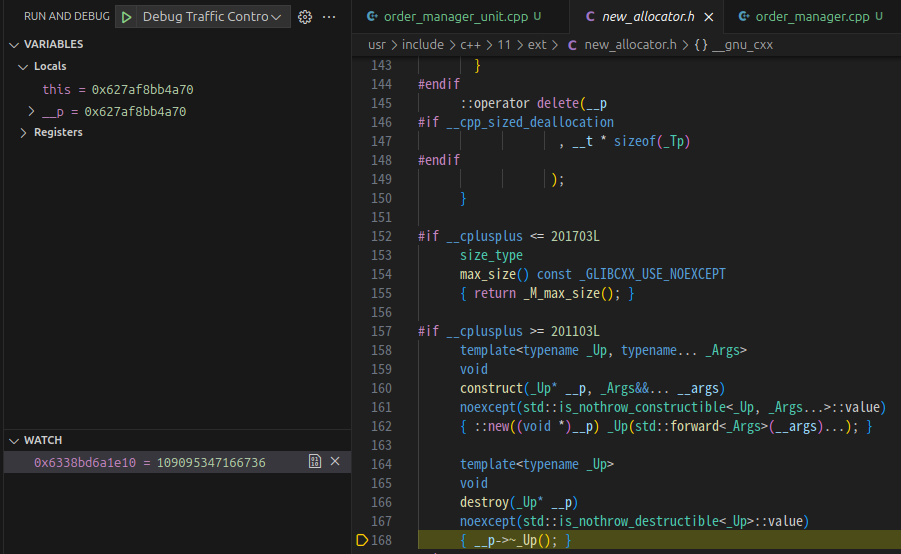Viewport: 901px width, 554px height.
Task: Collapse the WATCH section
Action: coord(14,441)
